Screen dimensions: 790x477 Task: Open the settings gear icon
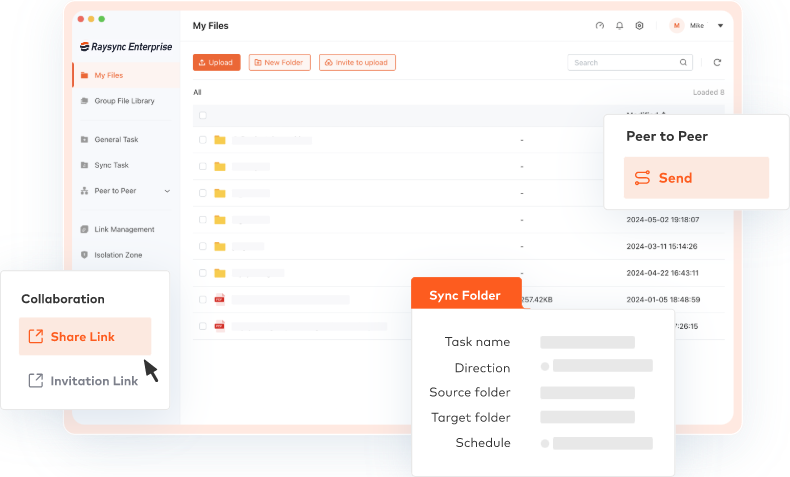639,26
